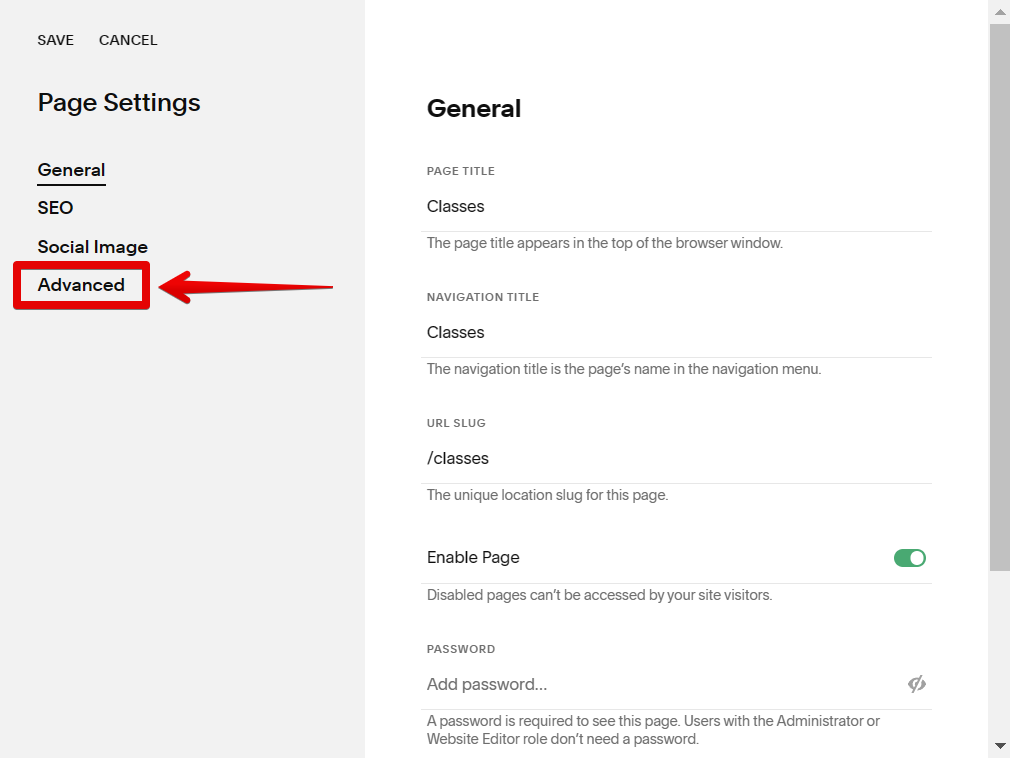Click the scrollbar up arrow
The width and height of the screenshot is (1010, 758).
pos(999,12)
